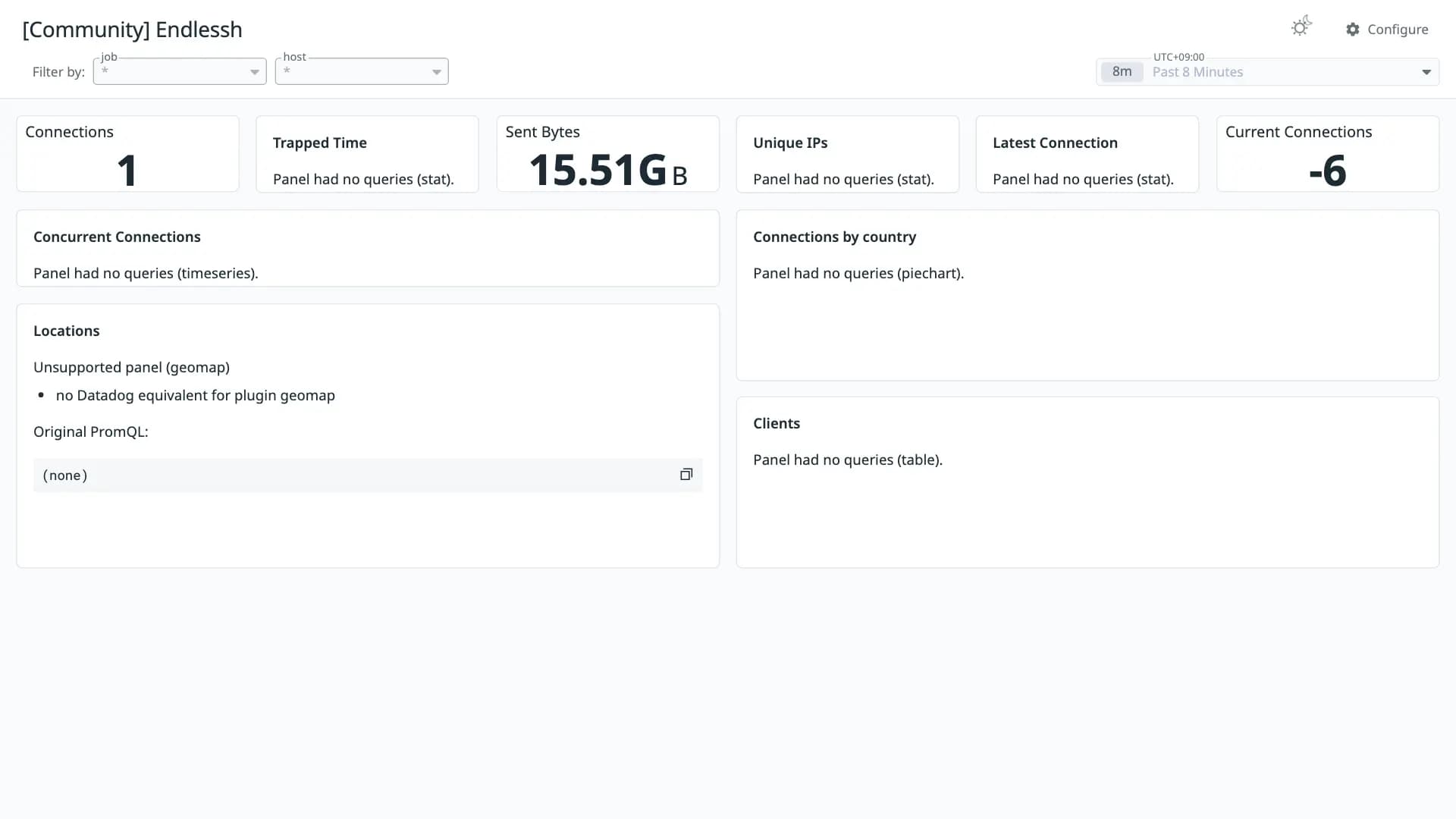
Task: Click the Current Connections value -6
Action: [x=1328, y=171]
